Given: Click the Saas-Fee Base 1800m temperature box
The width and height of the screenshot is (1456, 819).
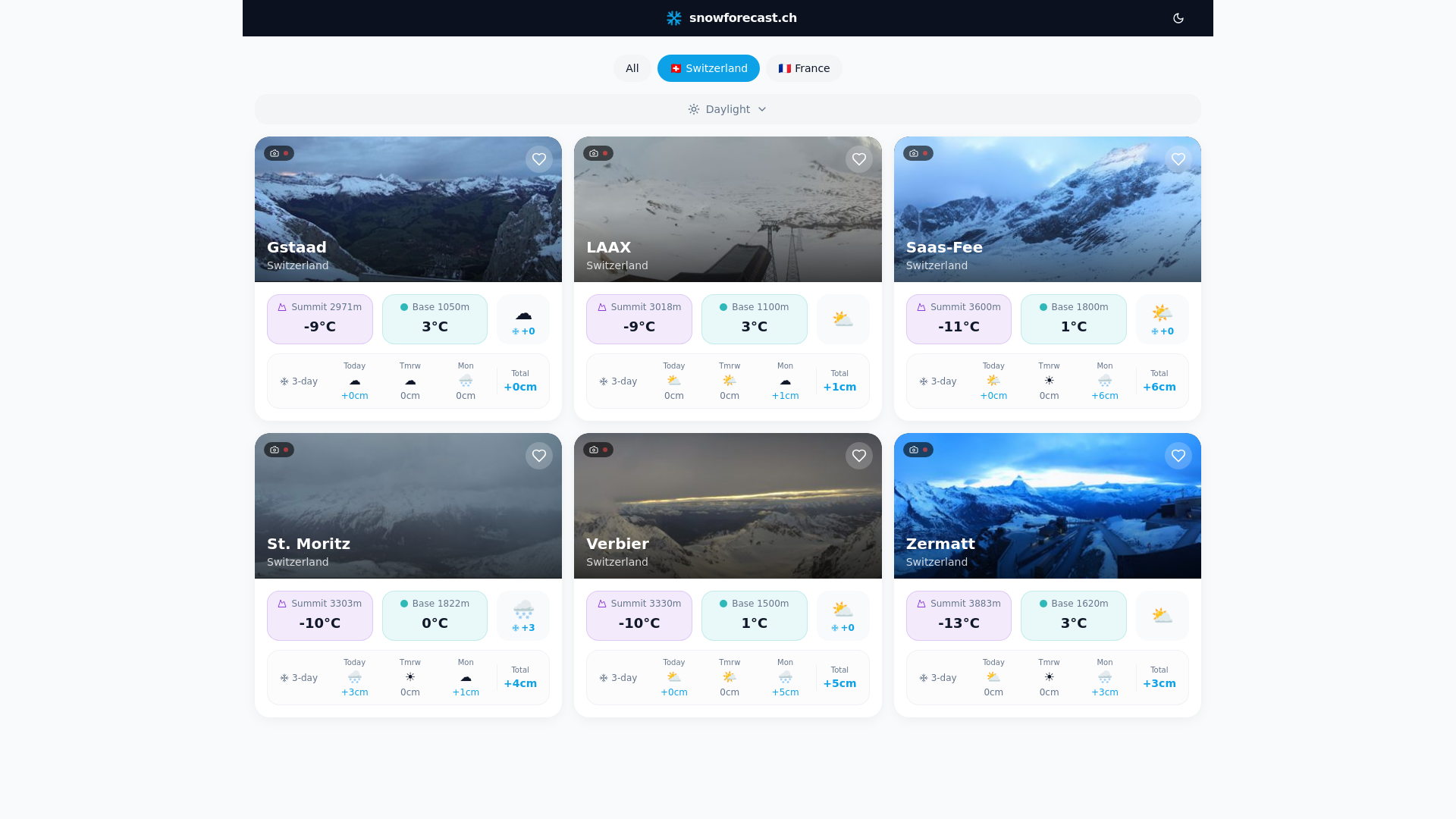Looking at the screenshot, I should coord(1074,319).
